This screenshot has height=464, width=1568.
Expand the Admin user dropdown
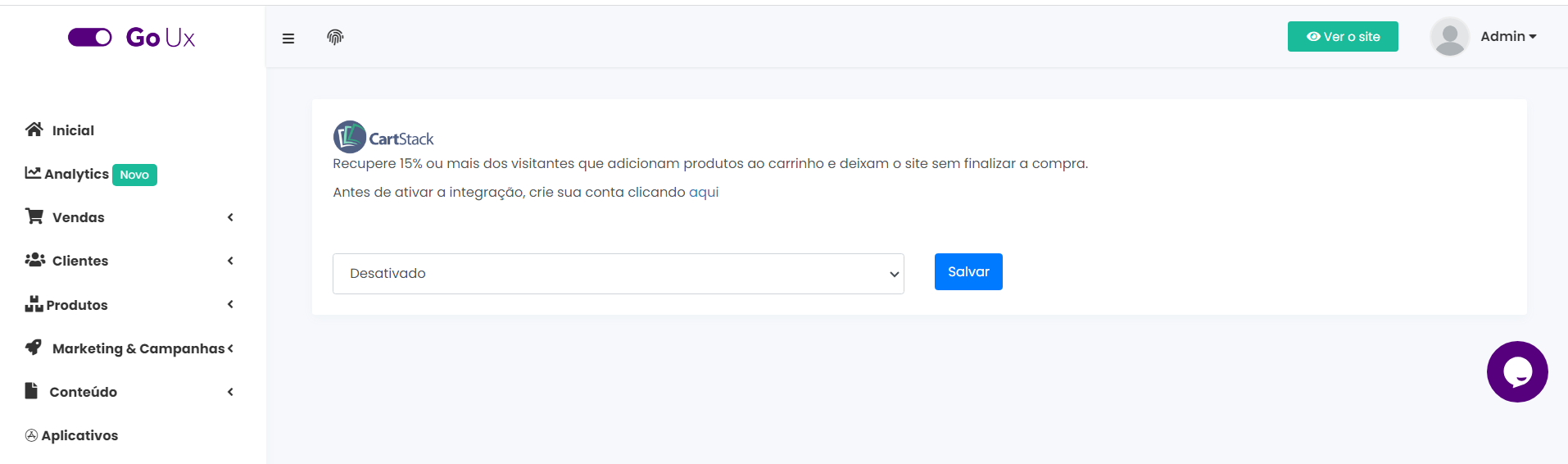pyautogui.click(x=1508, y=37)
